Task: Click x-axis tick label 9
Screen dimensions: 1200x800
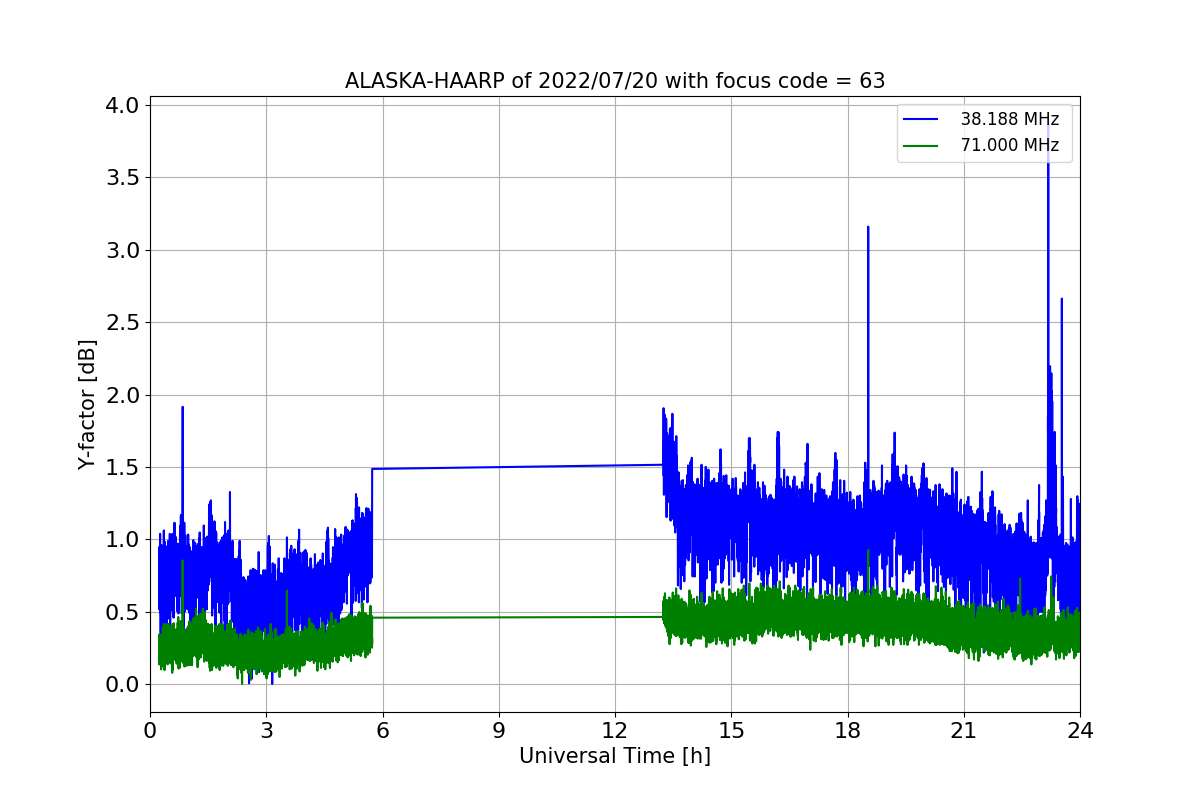Action: pos(499,731)
